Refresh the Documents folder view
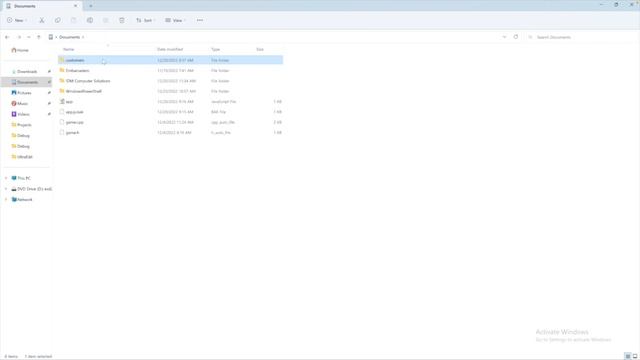This screenshot has height=360, width=640. pyautogui.click(x=516, y=37)
